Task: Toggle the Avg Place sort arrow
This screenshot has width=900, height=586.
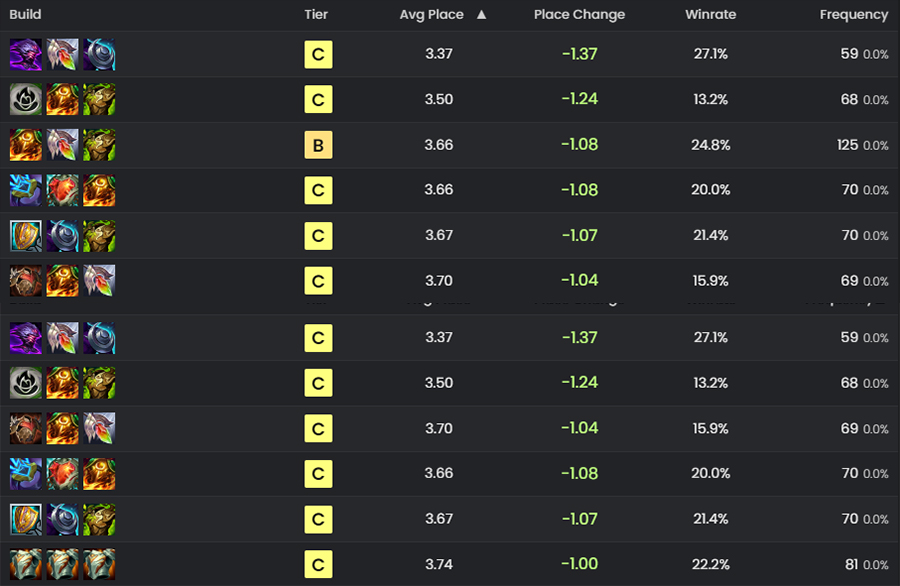Action: tap(482, 14)
